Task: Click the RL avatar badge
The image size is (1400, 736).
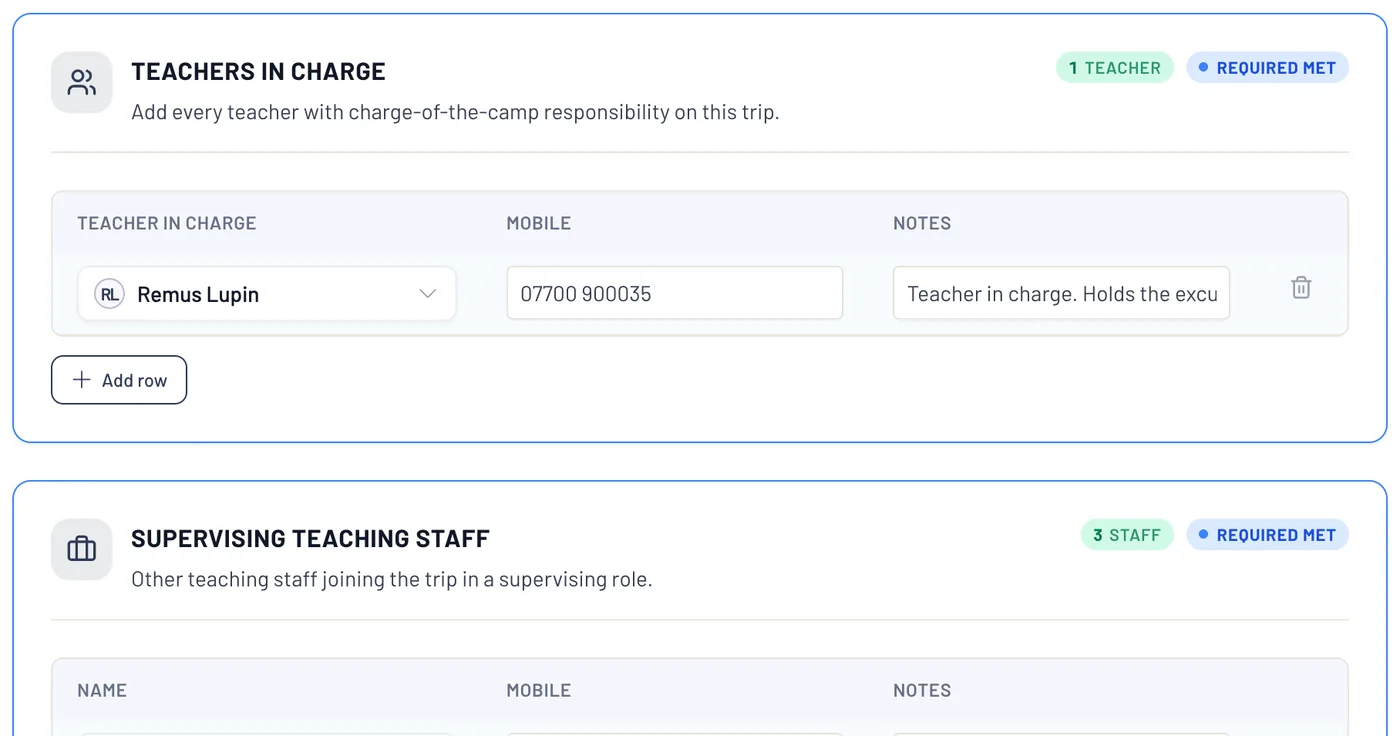Action: click(x=109, y=294)
